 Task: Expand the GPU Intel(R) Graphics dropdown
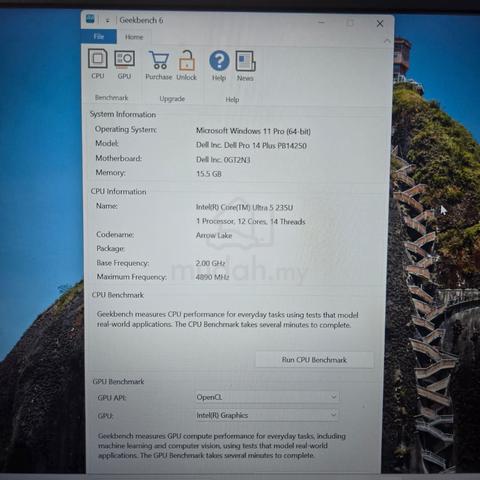point(267,415)
